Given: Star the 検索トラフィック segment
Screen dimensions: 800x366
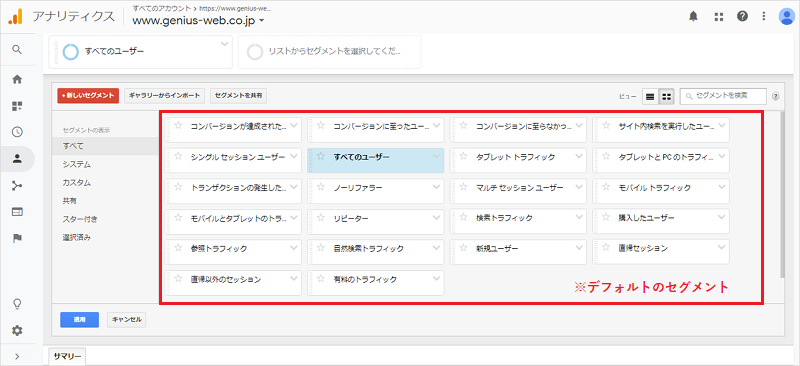Looking at the screenshot, I should [x=463, y=217].
